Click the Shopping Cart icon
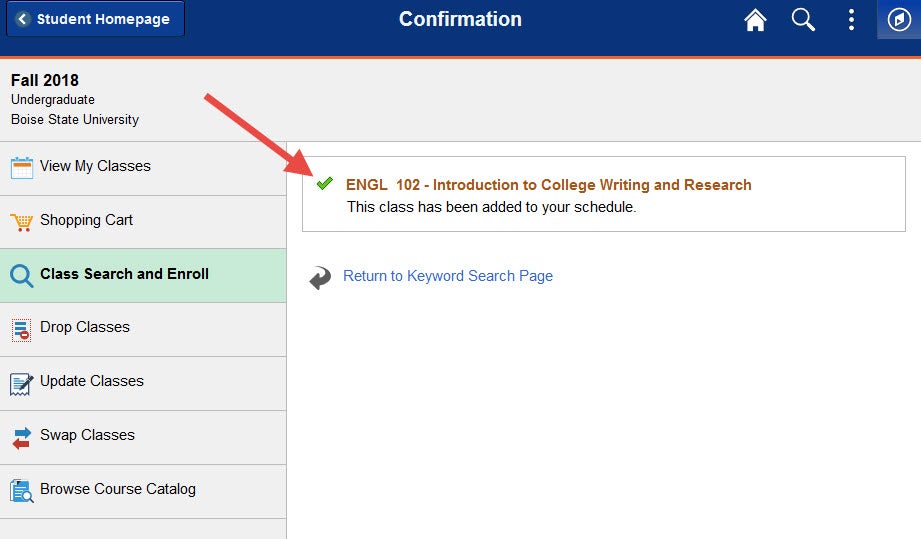 [x=22, y=222]
